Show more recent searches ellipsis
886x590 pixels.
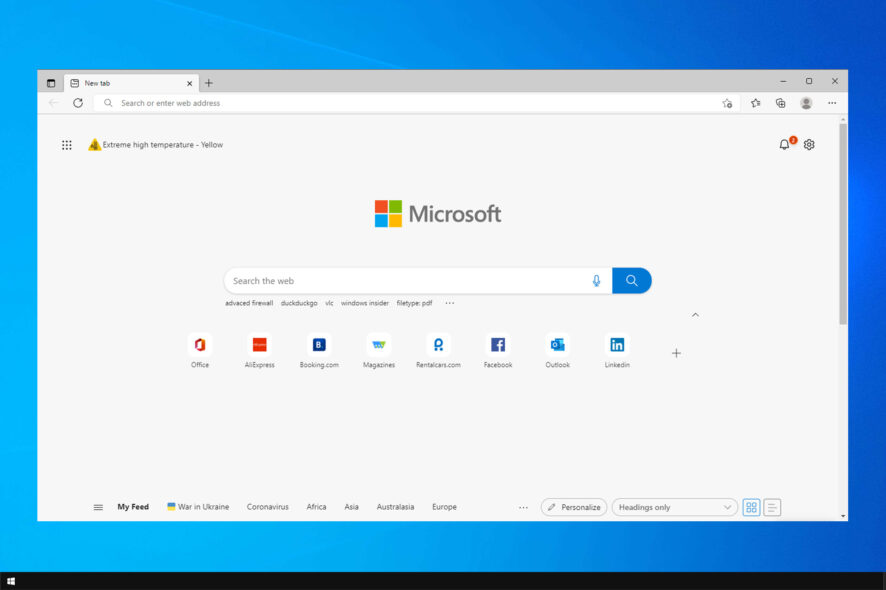[450, 303]
